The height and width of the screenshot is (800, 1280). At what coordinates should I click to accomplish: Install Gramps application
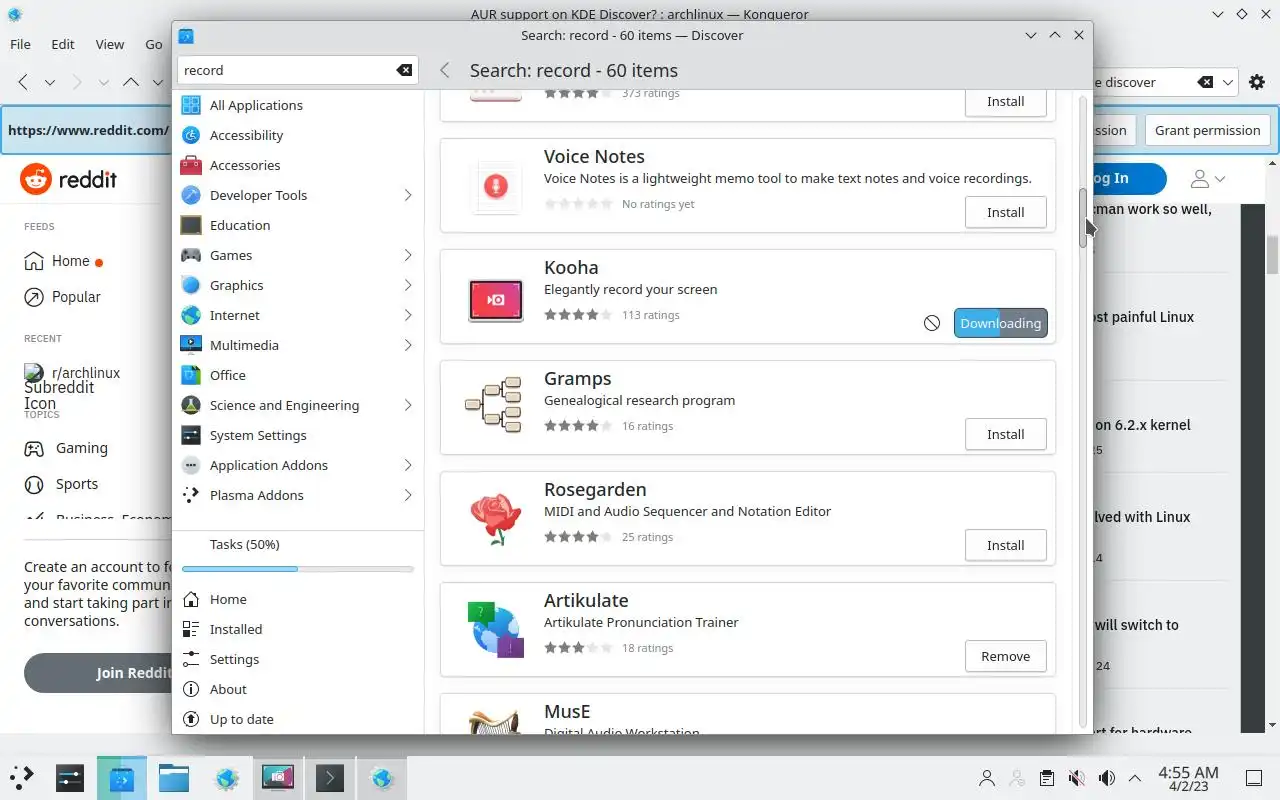1005,434
